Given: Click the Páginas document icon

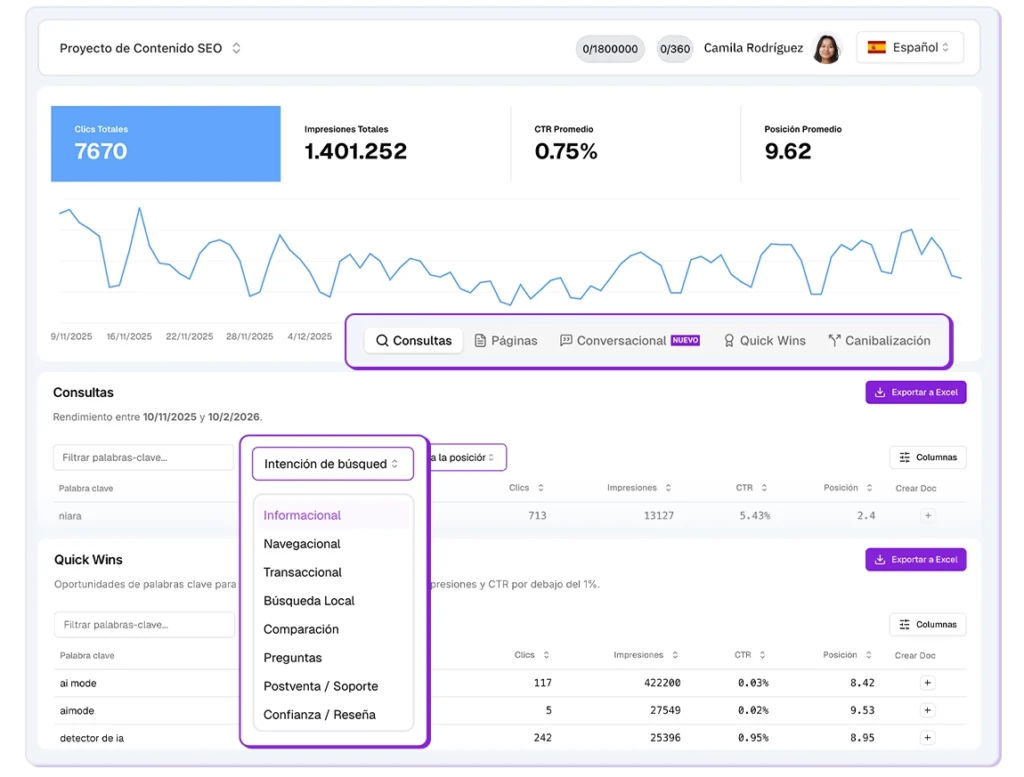Looking at the screenshot, I should coord(479,340).
